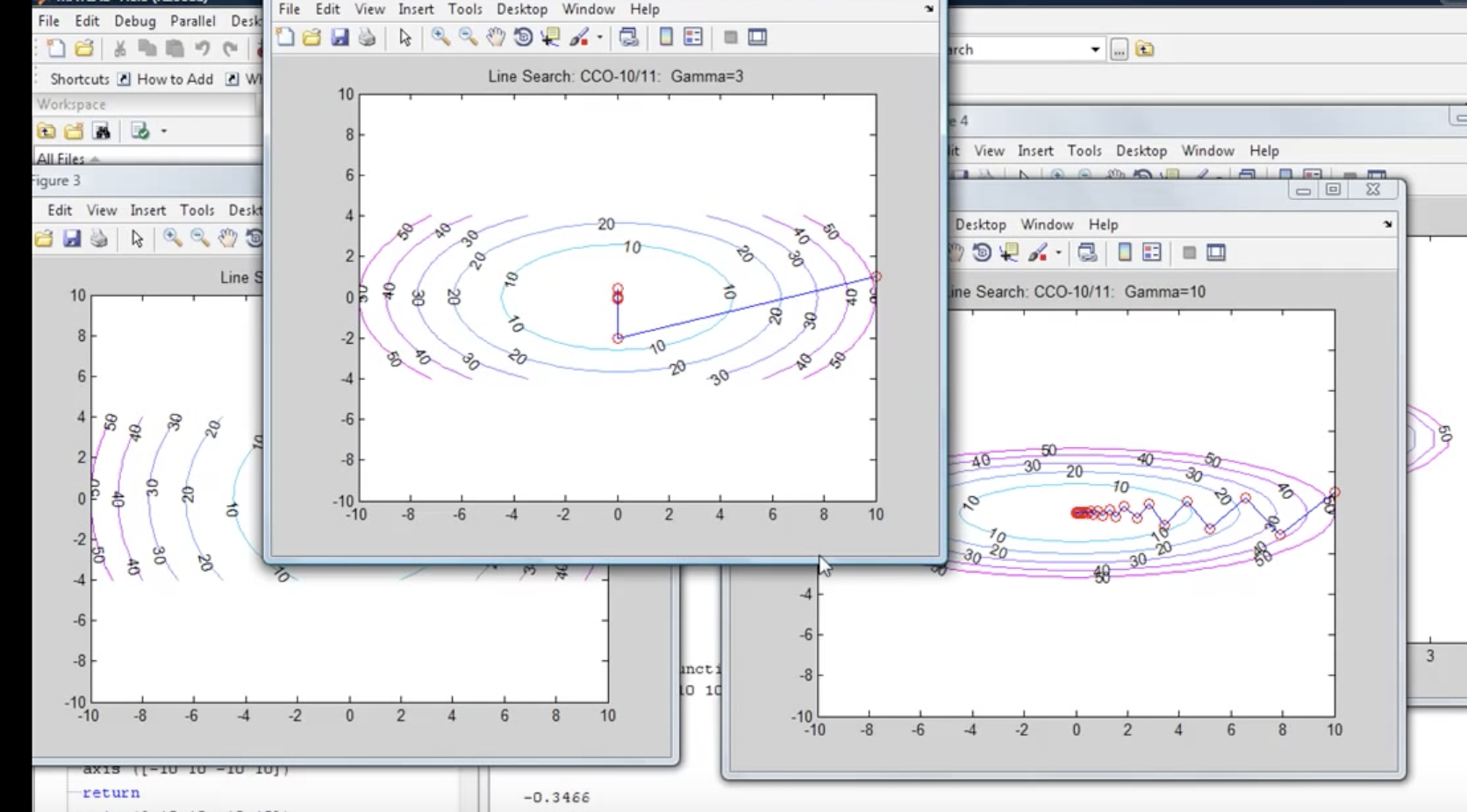This screenshot has width=1467, height=812.
Task: Open current folder path dropdown arrow
Action: 1094,49
